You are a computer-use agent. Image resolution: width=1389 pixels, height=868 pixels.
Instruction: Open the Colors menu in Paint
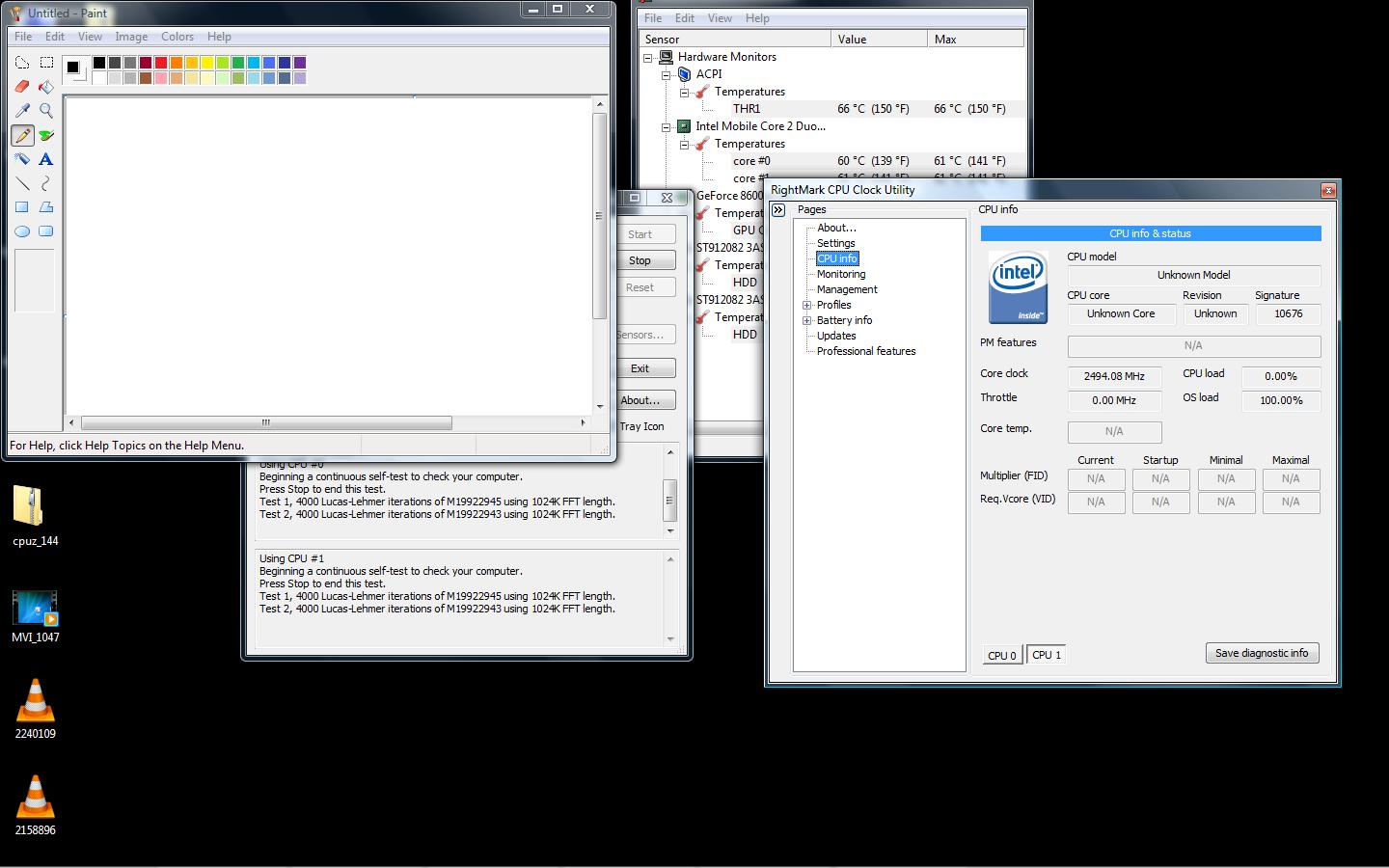click(x=177, y=37)
